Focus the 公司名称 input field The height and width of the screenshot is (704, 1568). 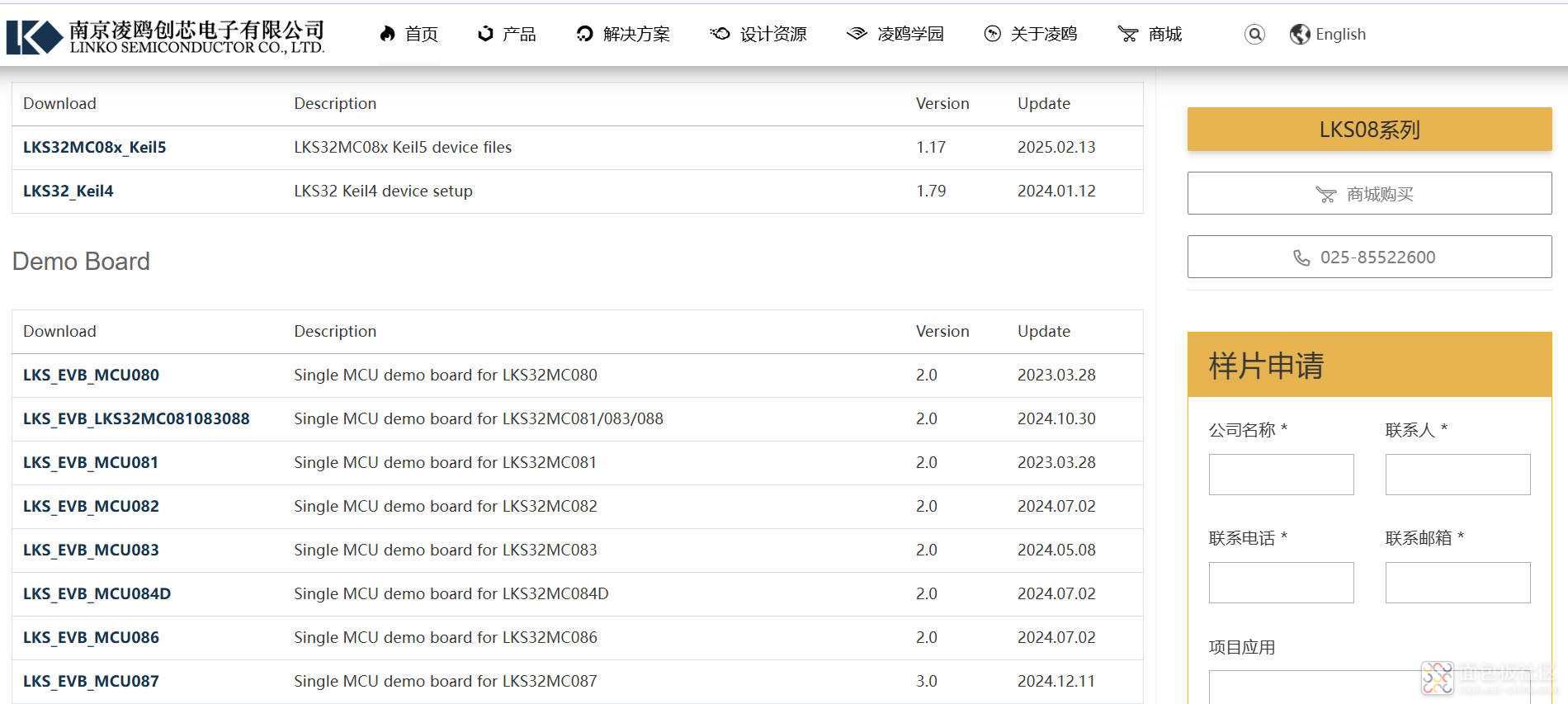(x=1281, y=475)
